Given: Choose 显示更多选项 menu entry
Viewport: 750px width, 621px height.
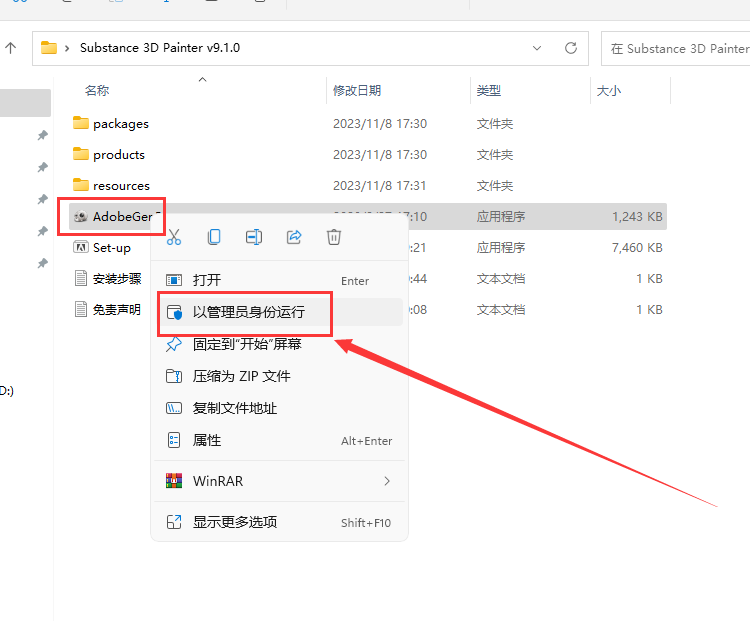Looking at the screenshot, I should 279,522.
